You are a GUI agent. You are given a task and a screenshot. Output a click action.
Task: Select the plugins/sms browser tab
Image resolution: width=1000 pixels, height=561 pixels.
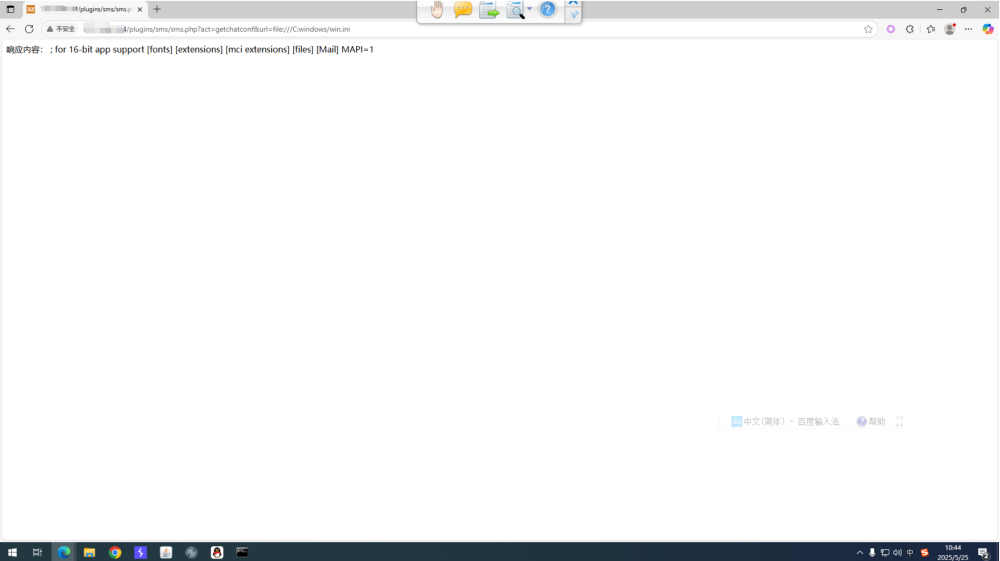tap(84, 9)
